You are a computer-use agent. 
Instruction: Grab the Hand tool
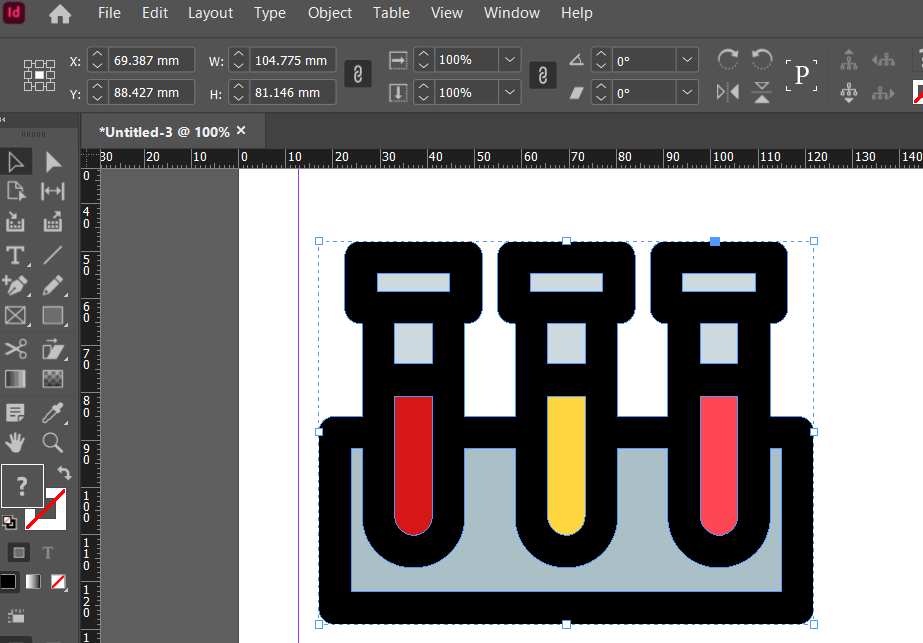(15, 443)
